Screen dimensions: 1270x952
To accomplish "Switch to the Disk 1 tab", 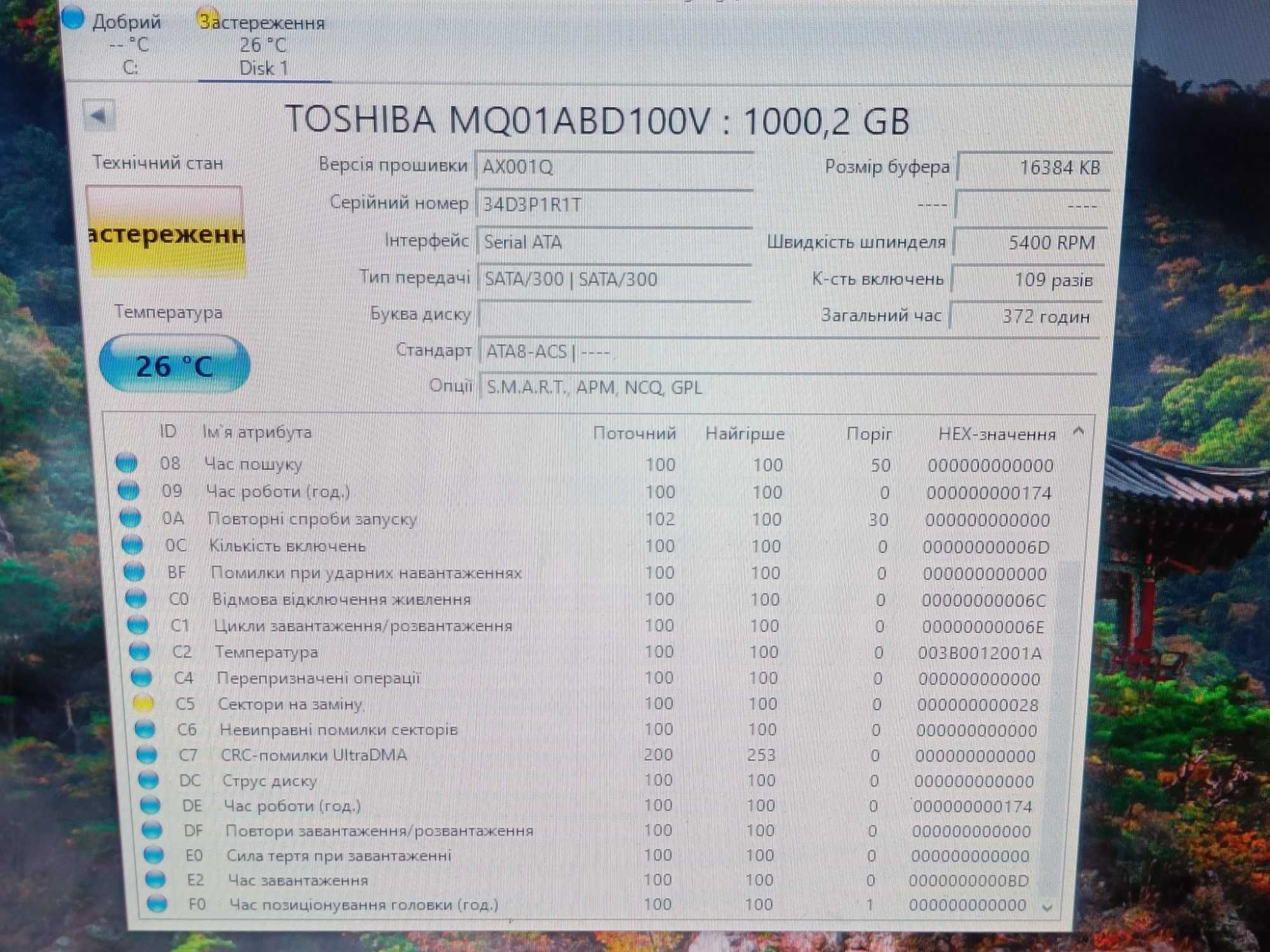I will (x=263, y=46).
